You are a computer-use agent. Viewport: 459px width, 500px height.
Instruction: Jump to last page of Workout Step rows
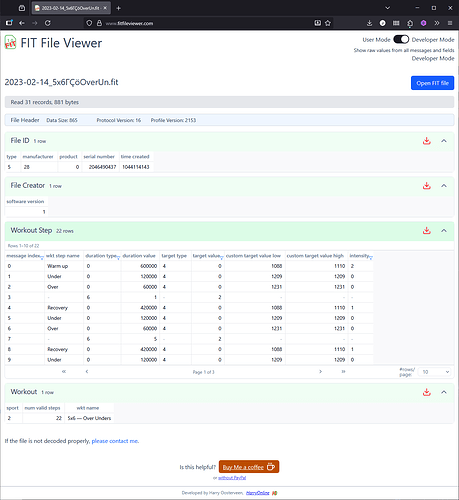tap(343, 371)
